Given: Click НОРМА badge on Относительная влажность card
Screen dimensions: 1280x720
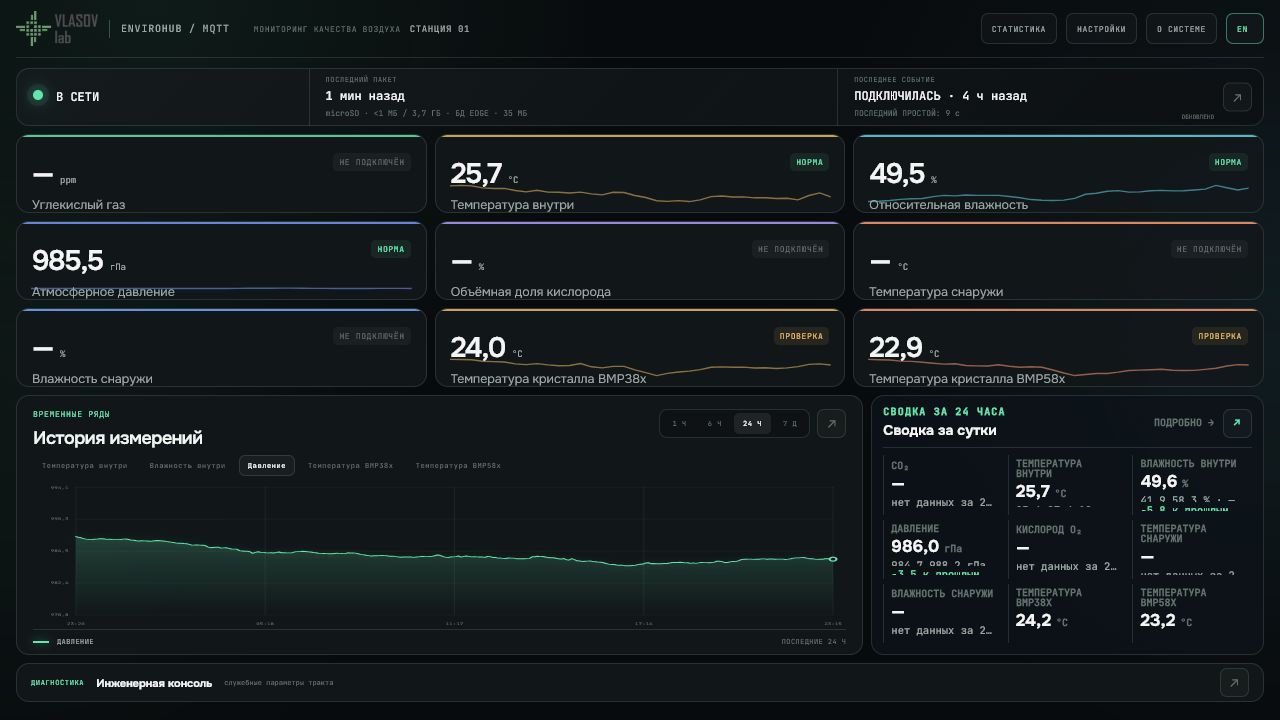Looking at the screenshot, I should (1228, 162).
